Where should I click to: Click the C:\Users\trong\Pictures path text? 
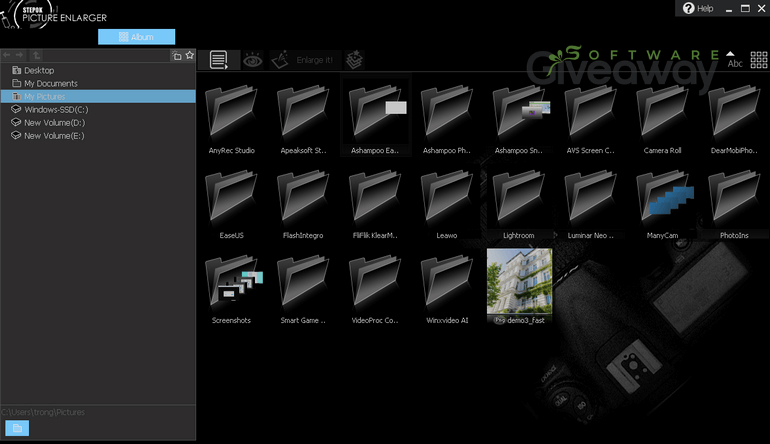click(43, 412)
